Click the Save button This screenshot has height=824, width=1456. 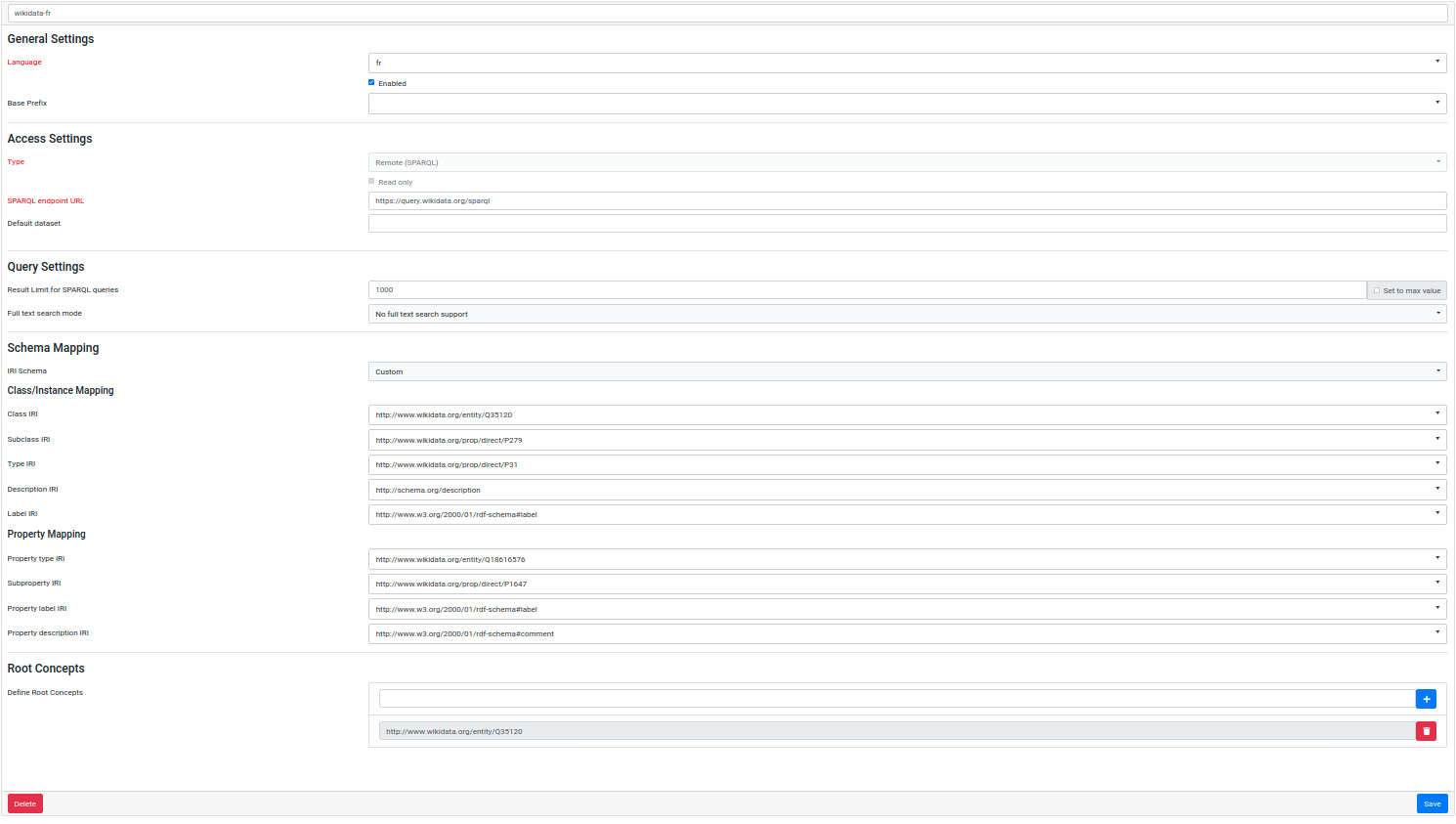(x=1431, y=802)
